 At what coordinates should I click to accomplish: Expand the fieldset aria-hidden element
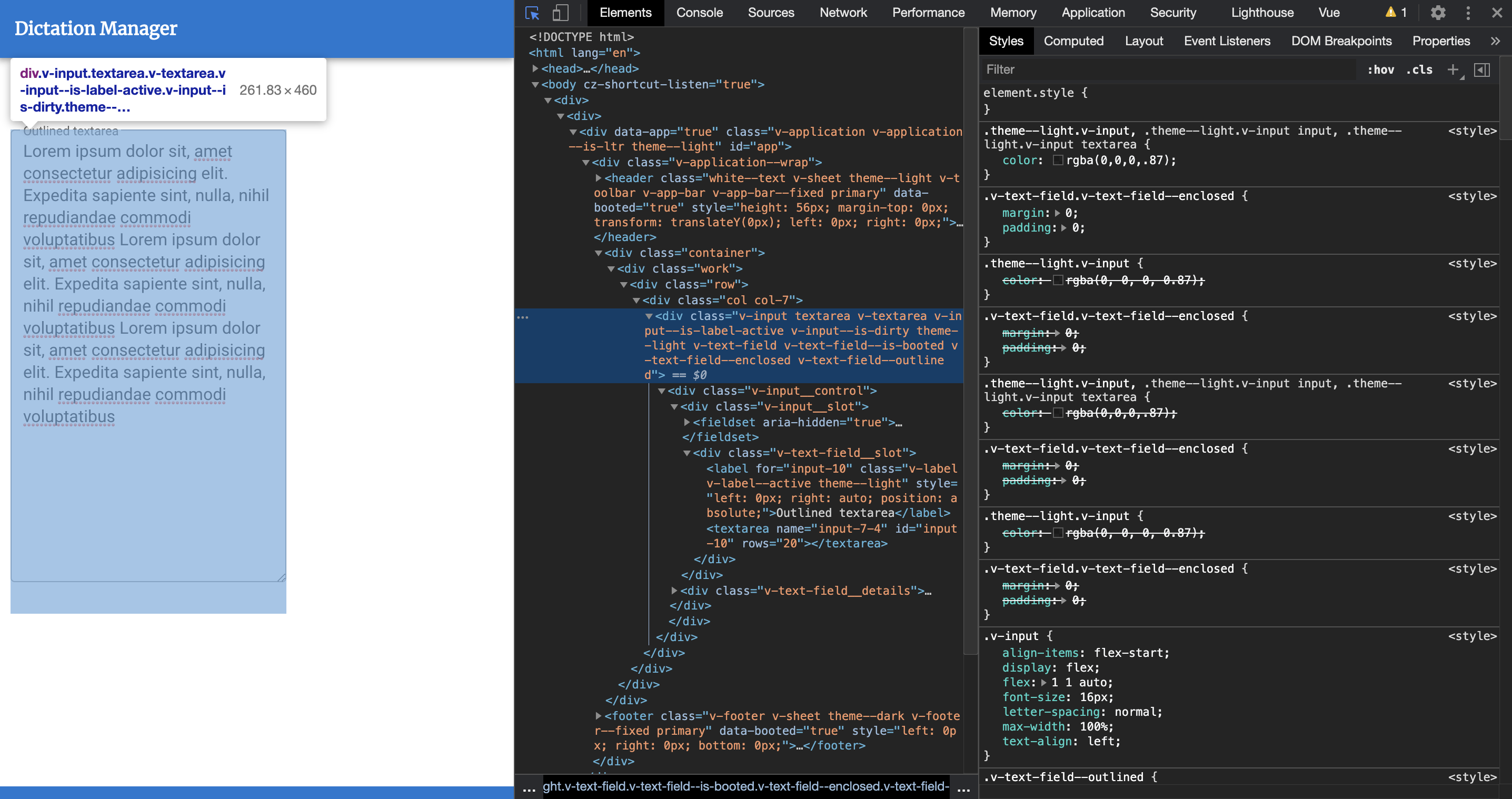(x=687, y=422)
